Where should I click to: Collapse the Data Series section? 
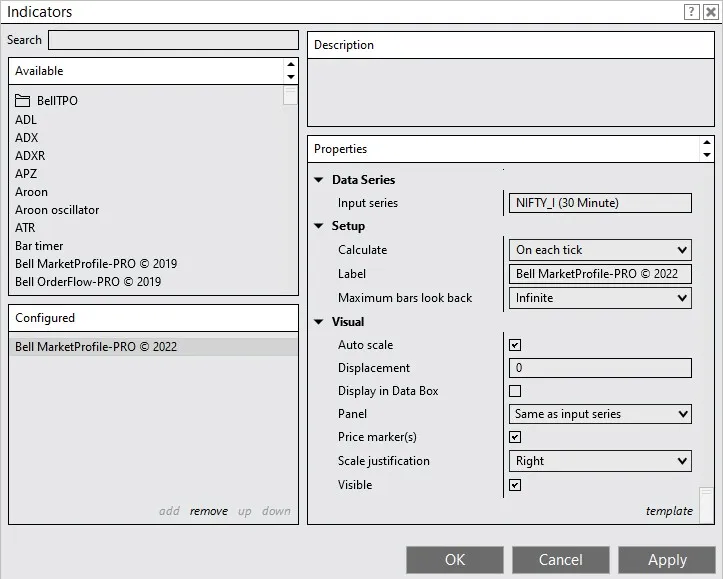click(x=319, y=180)
